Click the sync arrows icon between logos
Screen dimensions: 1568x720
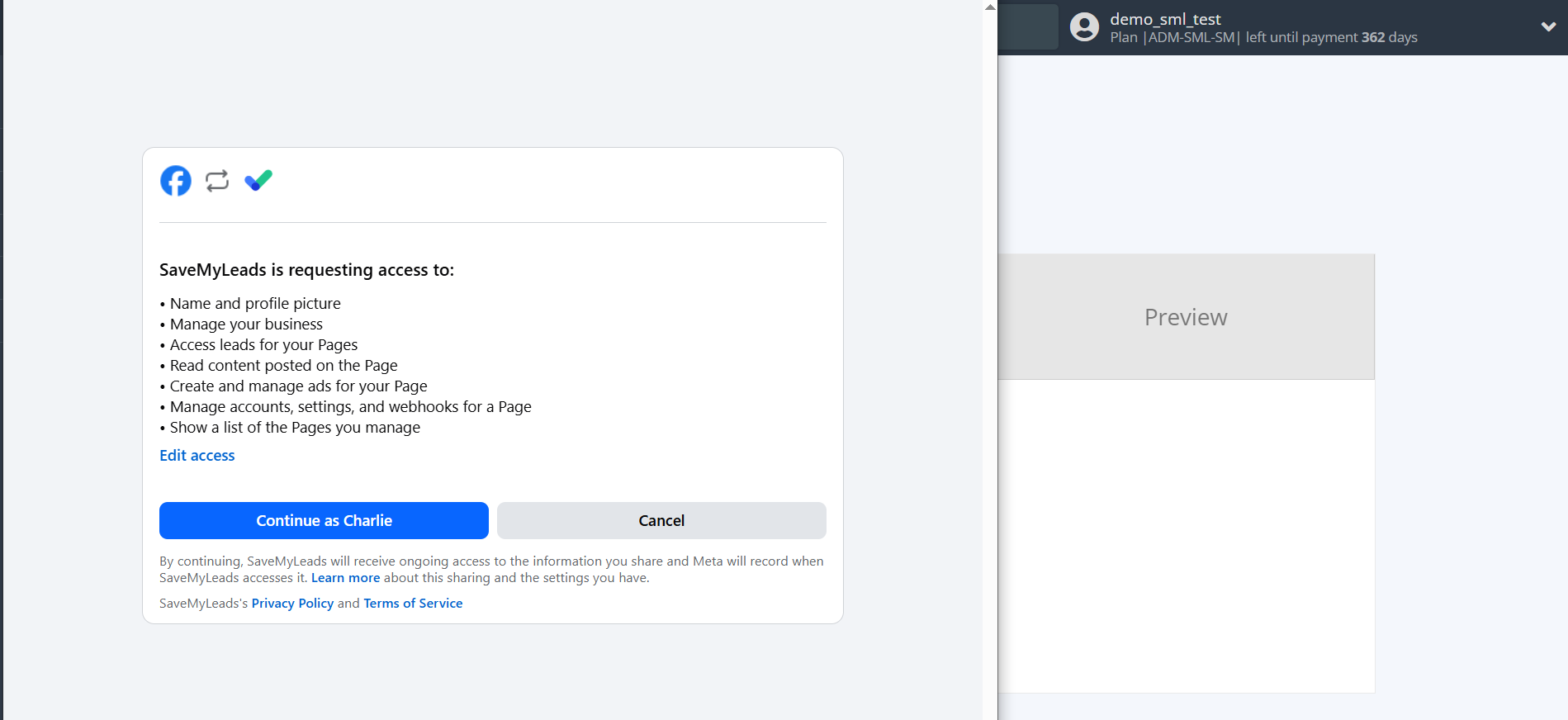217,181
